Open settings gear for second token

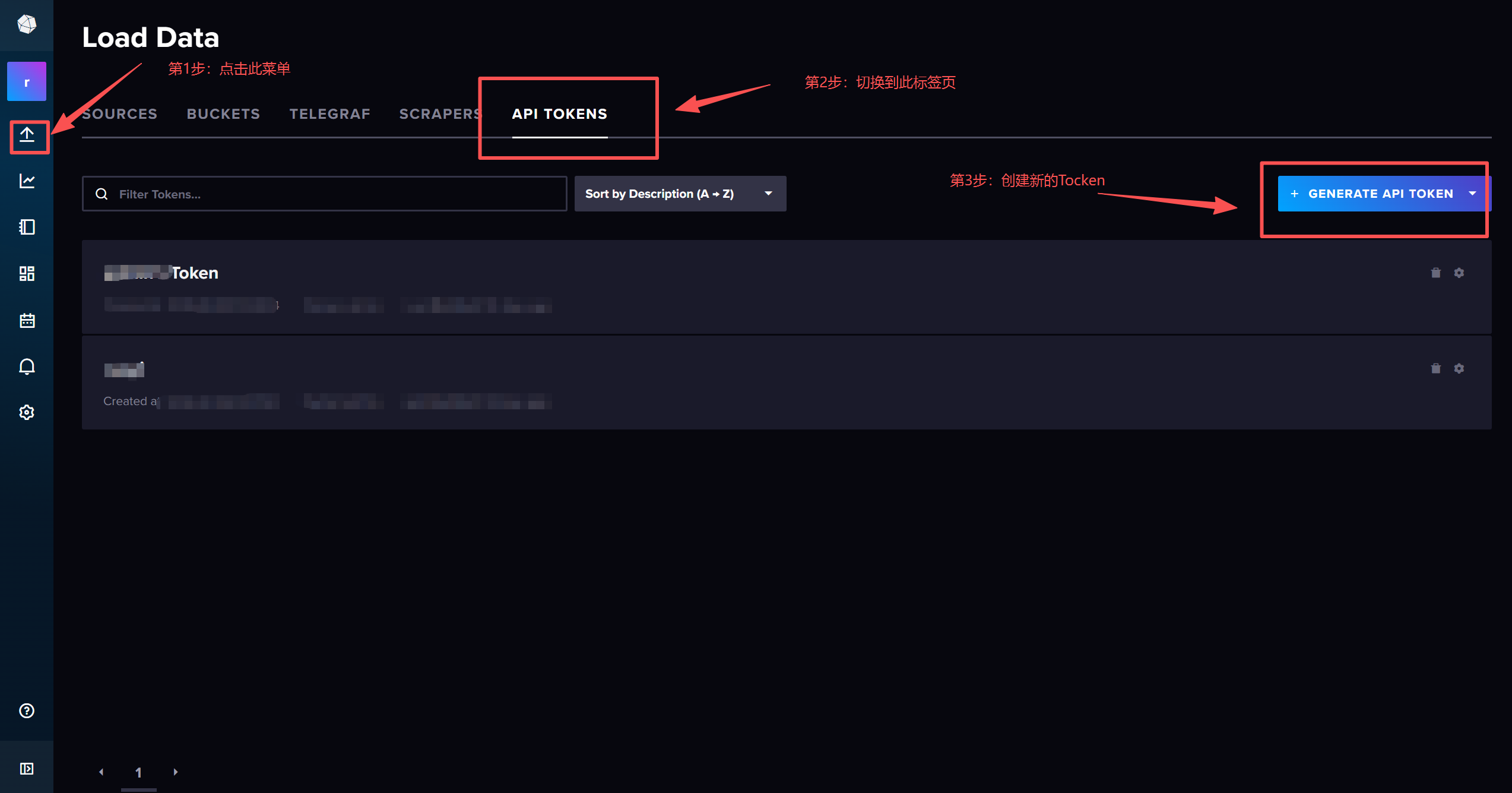(x=1459, y=368)
